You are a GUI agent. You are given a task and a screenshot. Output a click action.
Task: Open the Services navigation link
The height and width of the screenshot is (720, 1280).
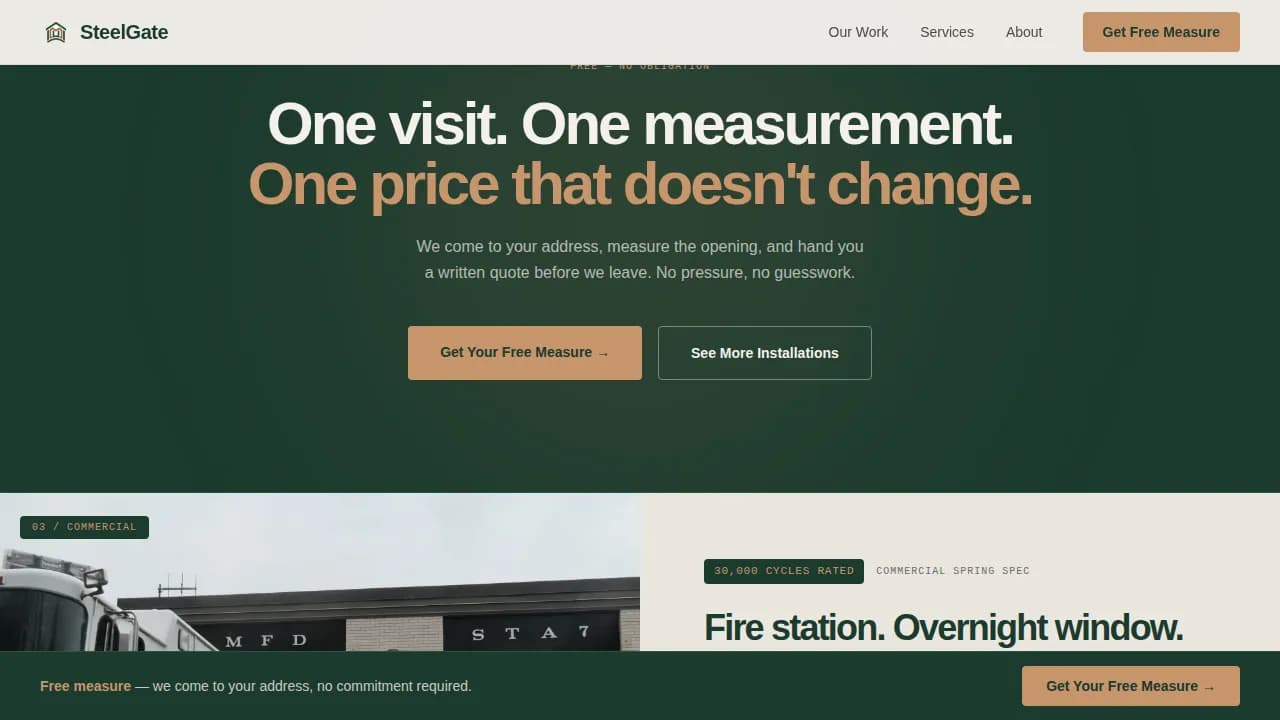click(946, 32)
